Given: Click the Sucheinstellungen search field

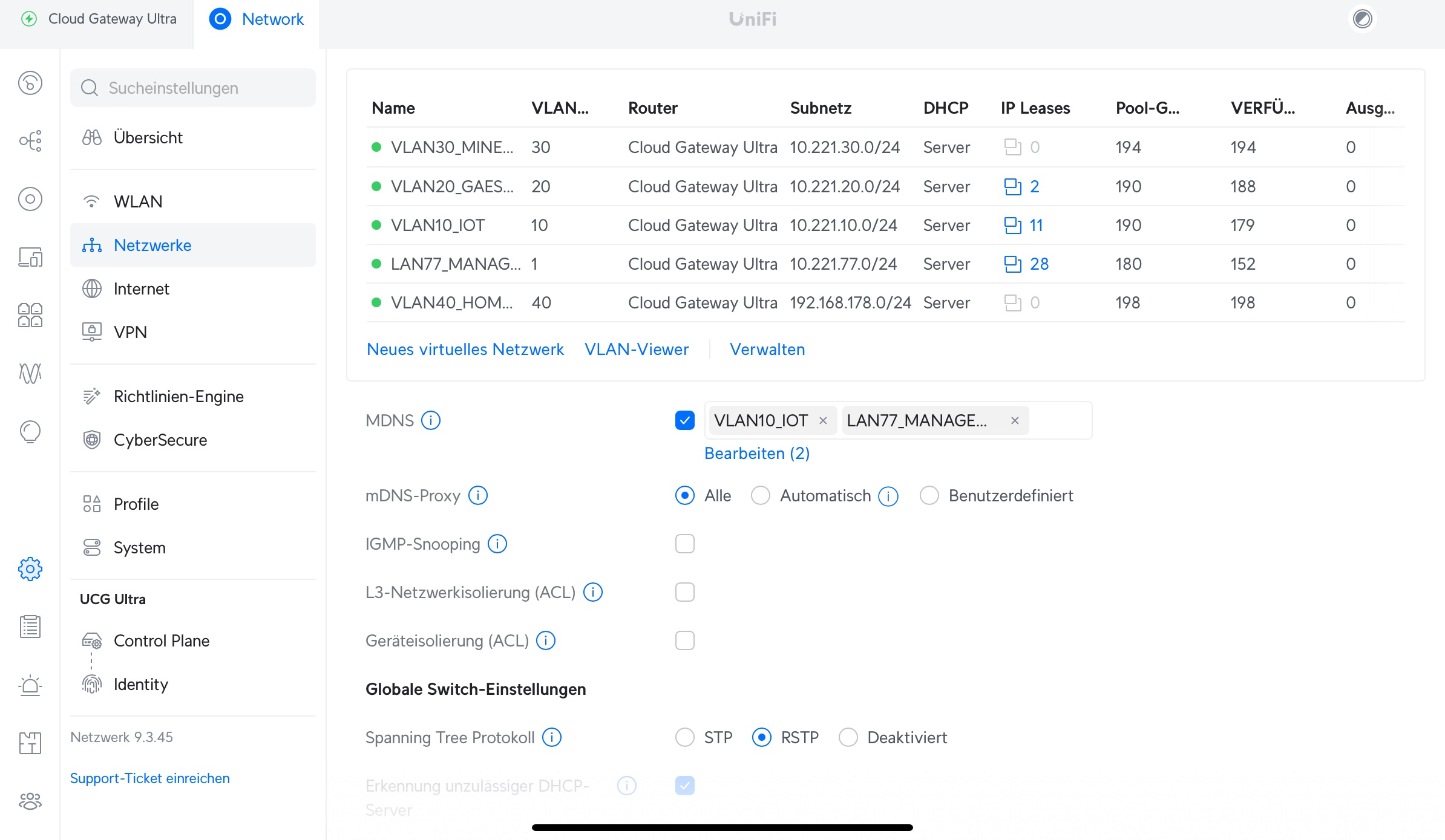Looking at the screenshot, I should [194, 88].
